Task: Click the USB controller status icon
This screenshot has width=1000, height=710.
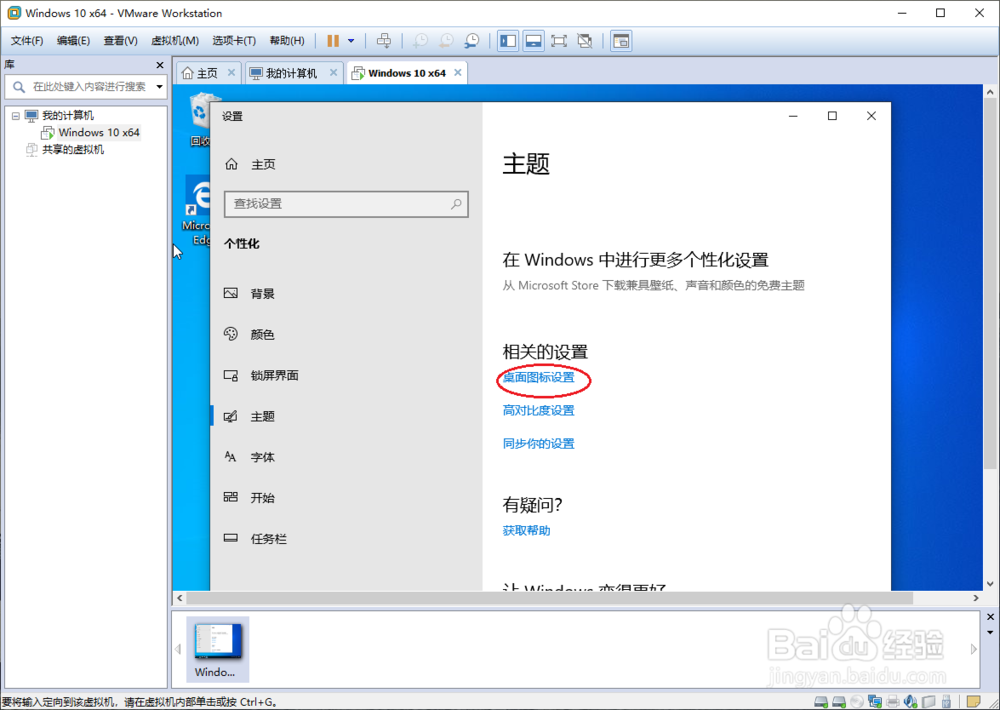Action: [x=946, y=702]
